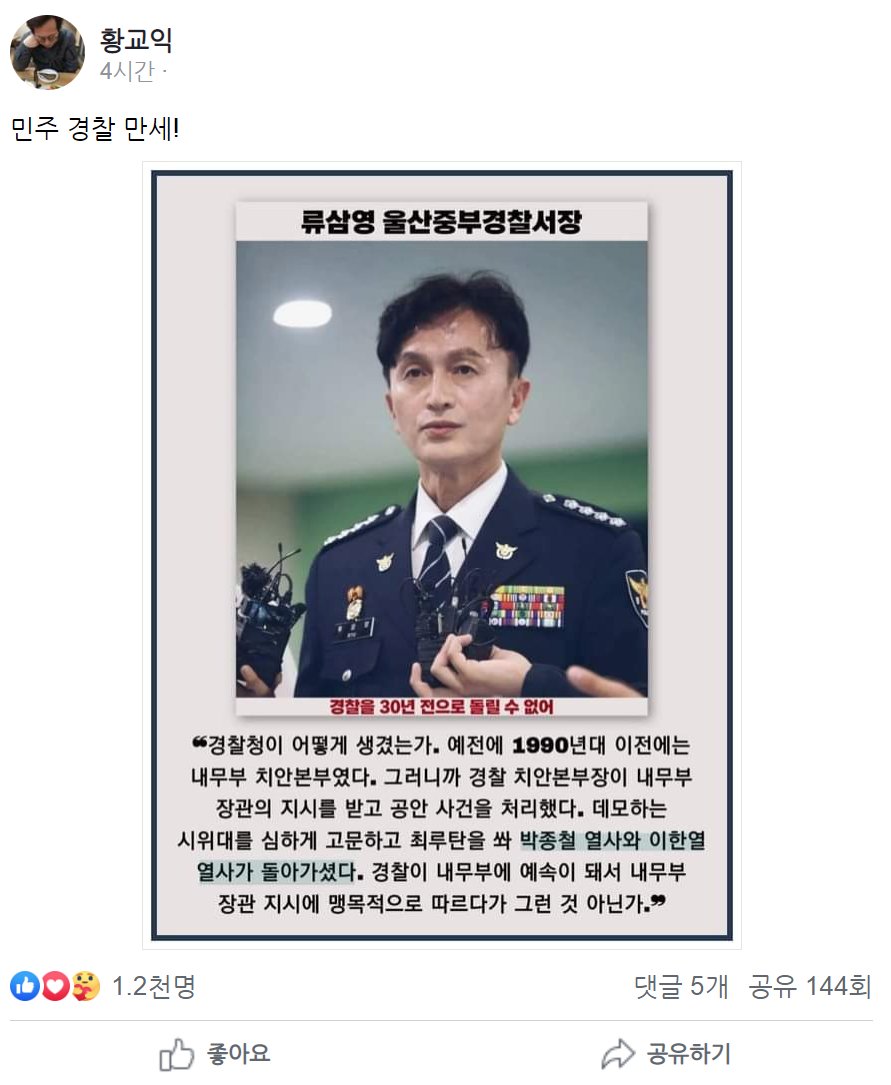Open the 4시간 timestamp link
The width and height of the screenshot is (891, 1085).
(x=127, y=71)
